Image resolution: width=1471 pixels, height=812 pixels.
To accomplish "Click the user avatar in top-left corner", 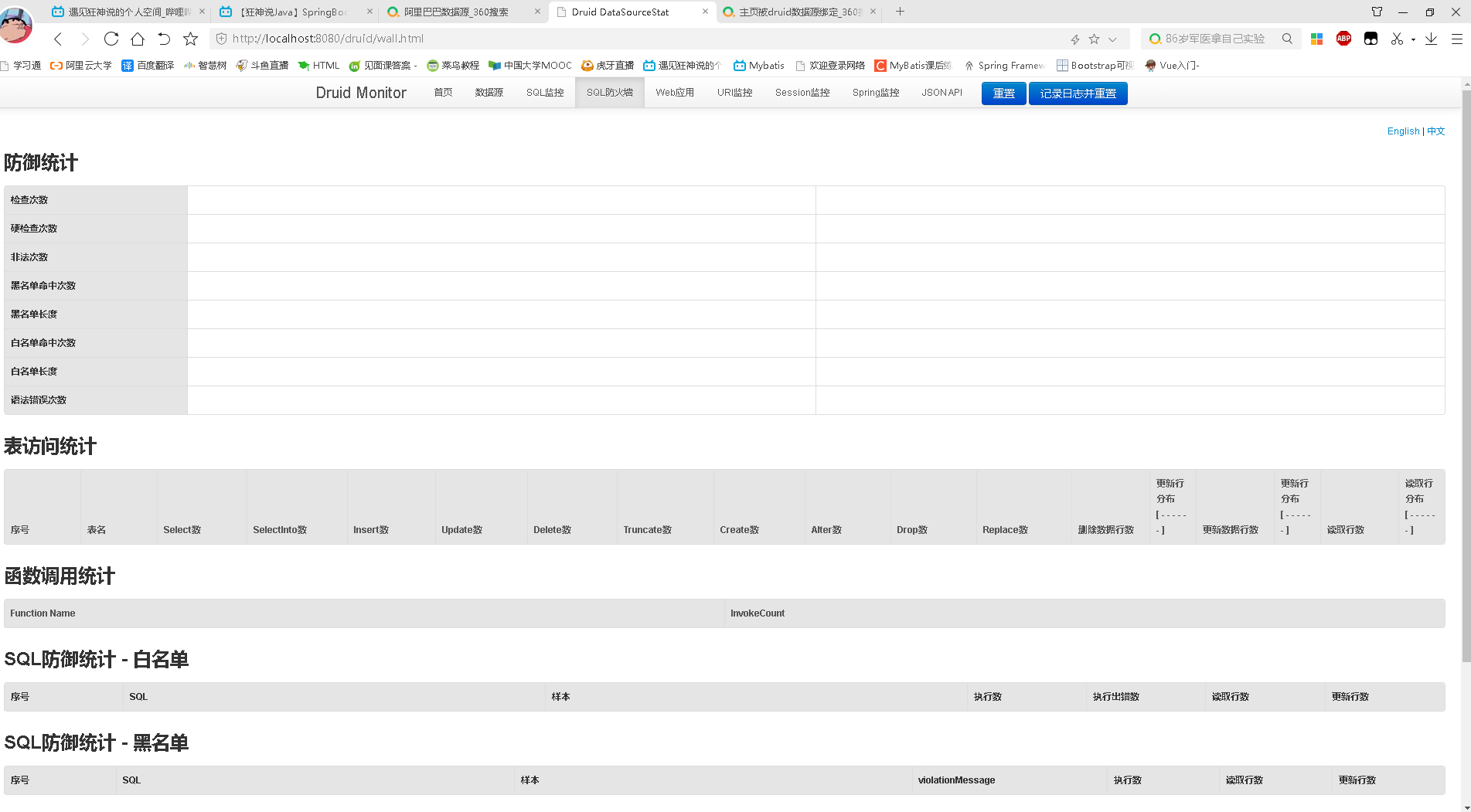I will [x=16, y=25].
